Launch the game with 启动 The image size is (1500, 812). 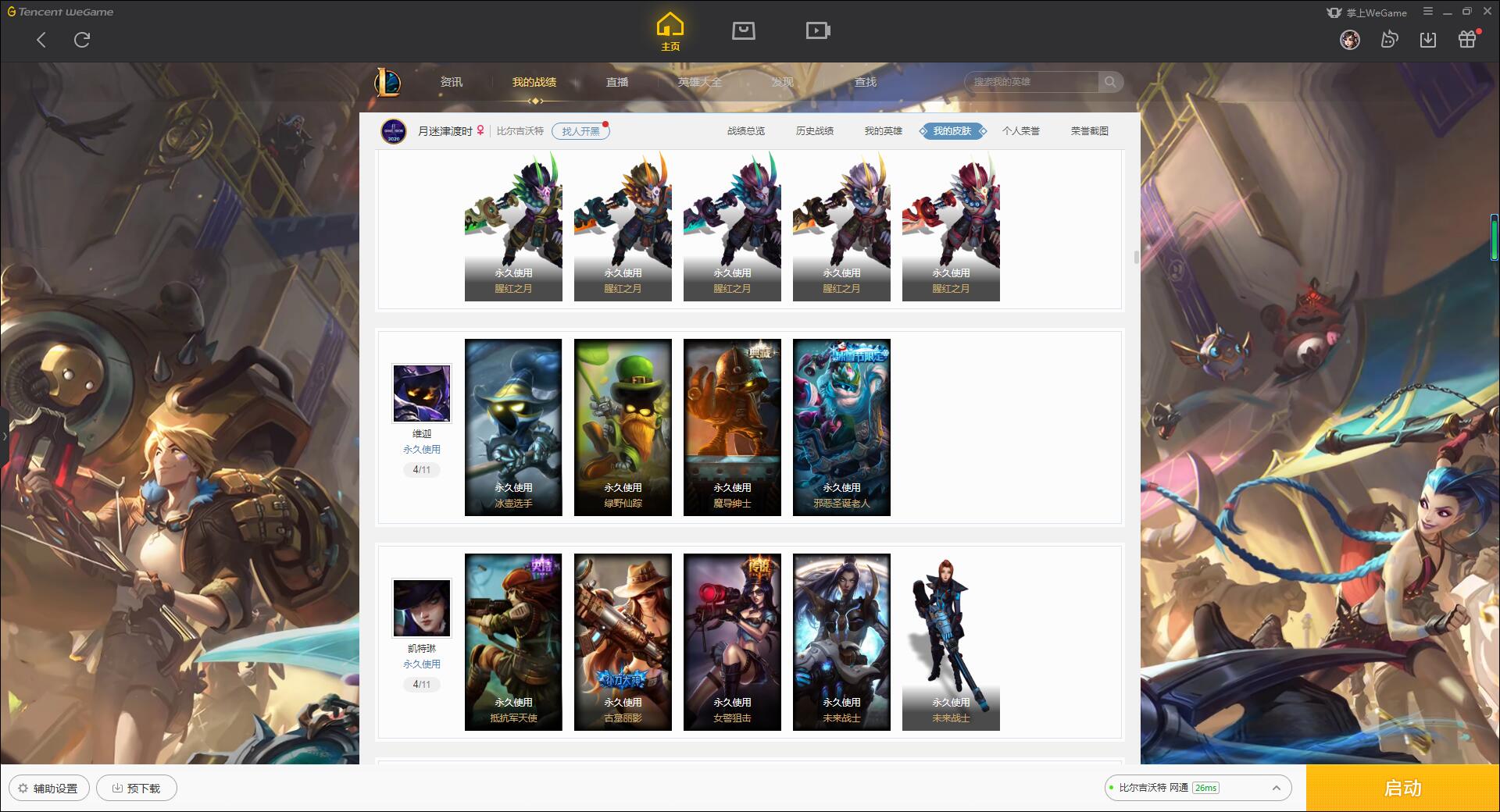pos(1403,788)
